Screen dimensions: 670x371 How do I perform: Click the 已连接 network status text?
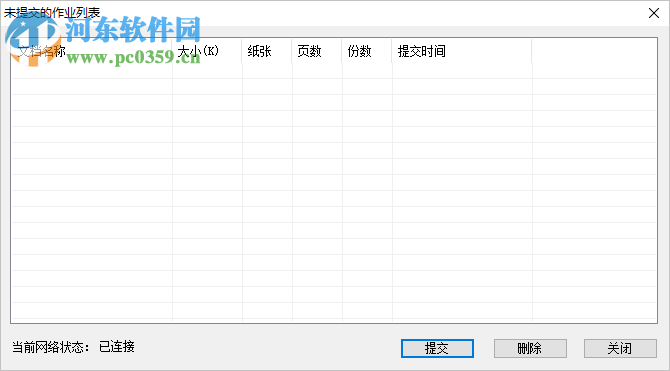pos(117,347)
